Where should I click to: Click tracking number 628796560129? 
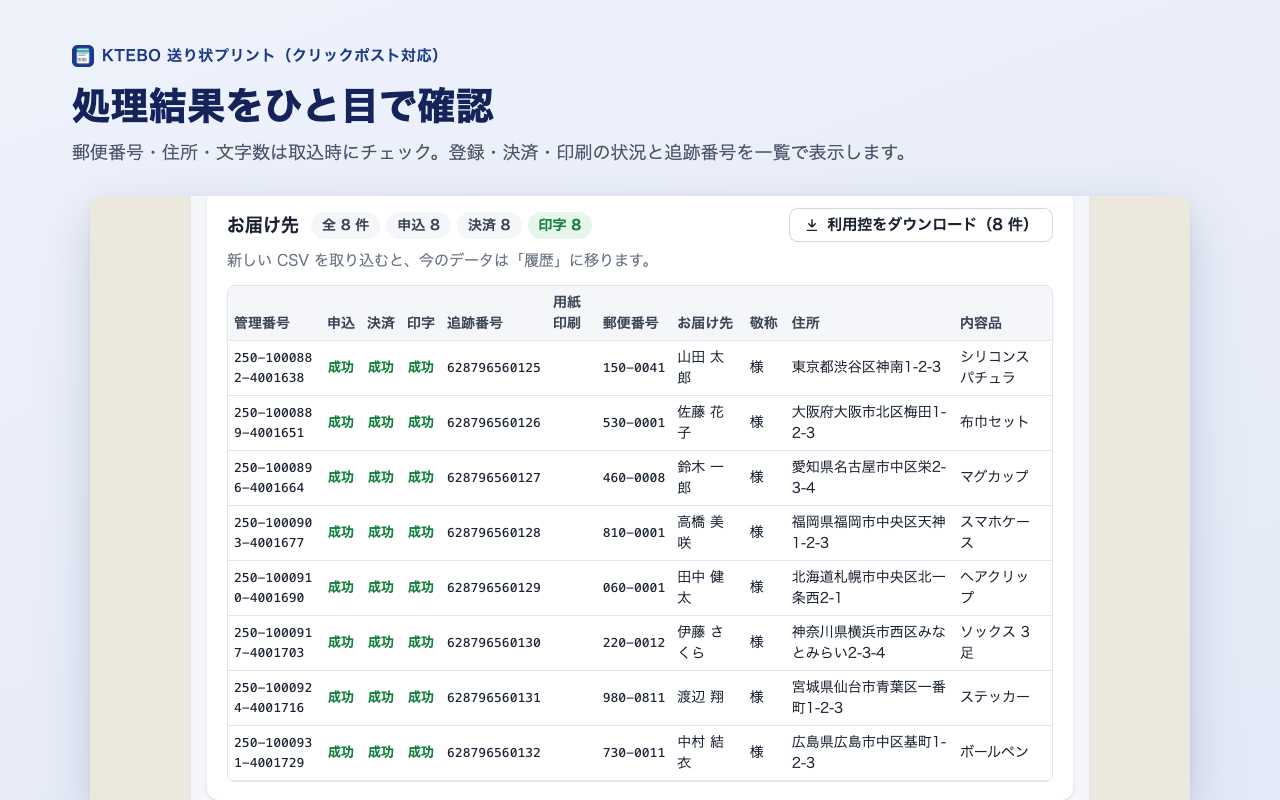(x=494, y=587)
